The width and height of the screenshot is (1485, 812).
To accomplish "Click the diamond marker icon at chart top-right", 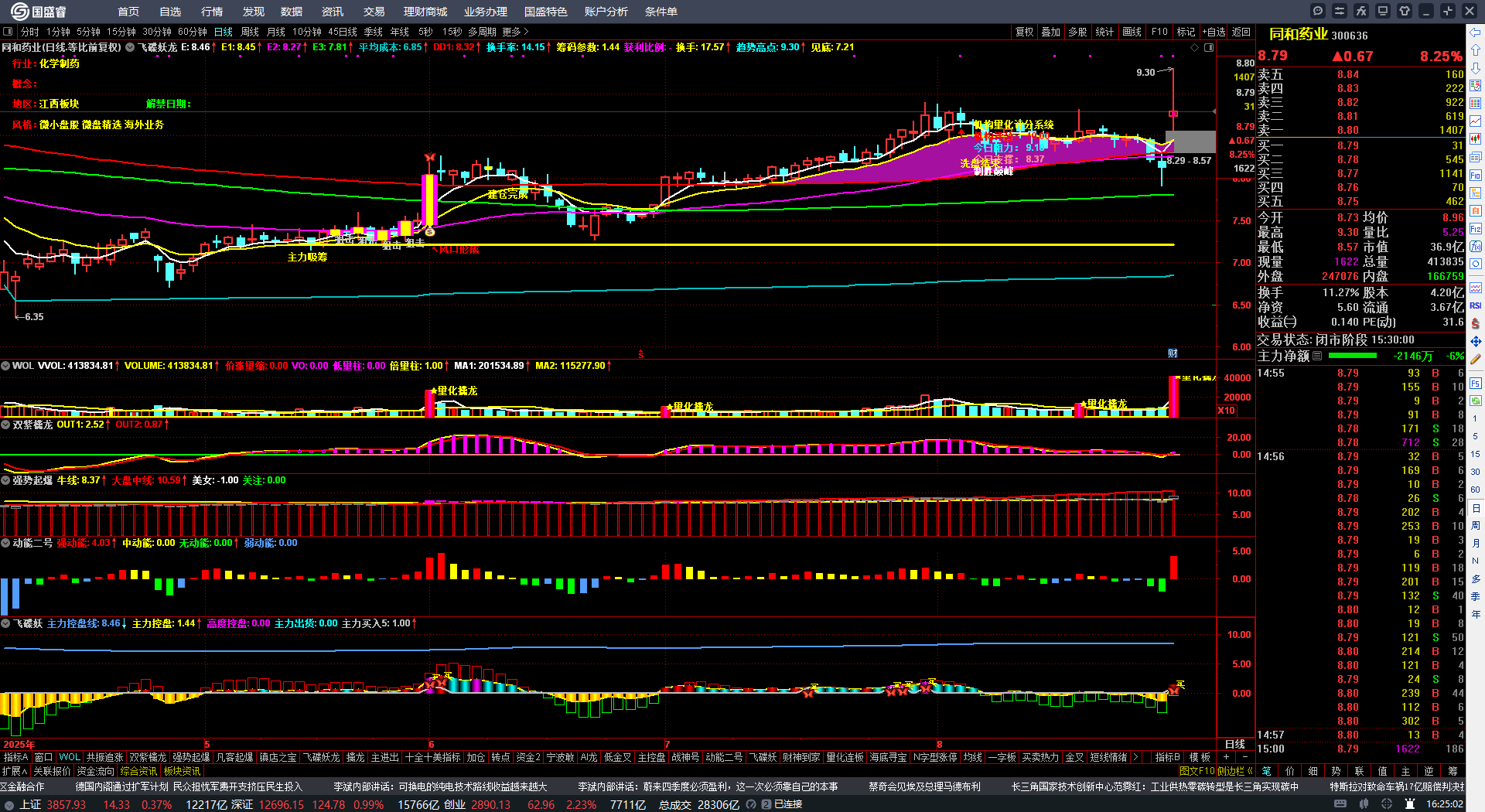I will point(1195,48).
